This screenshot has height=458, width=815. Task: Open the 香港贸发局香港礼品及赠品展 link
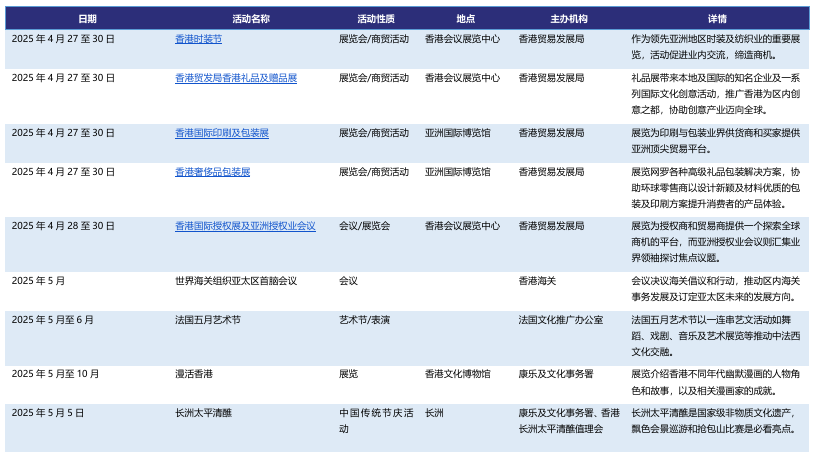236,78
